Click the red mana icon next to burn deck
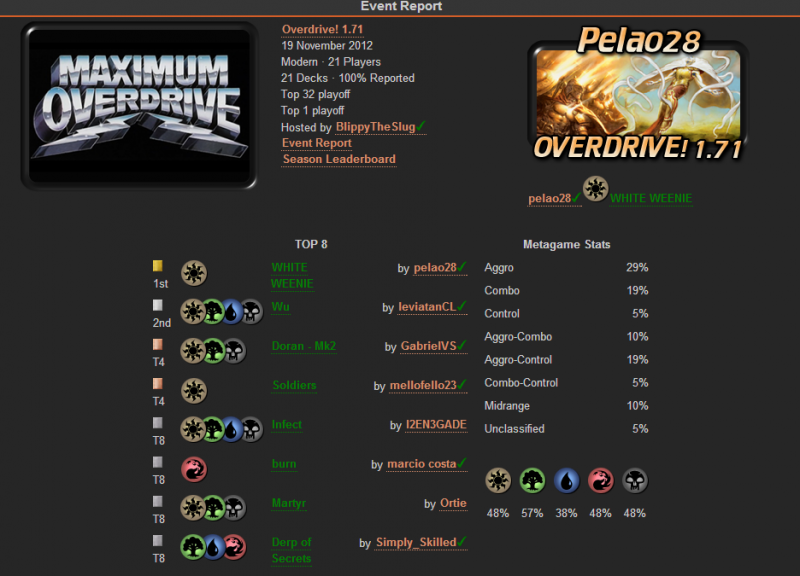 click(194, 469)
